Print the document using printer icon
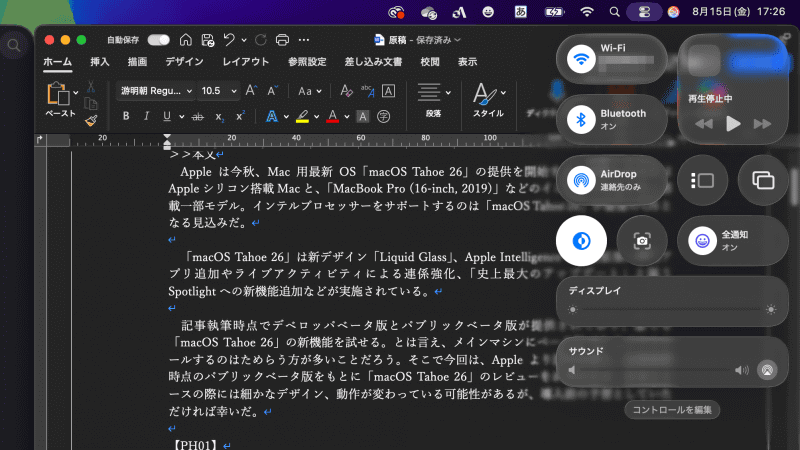Screen dimensions: 800x450 tap(282, 40)
